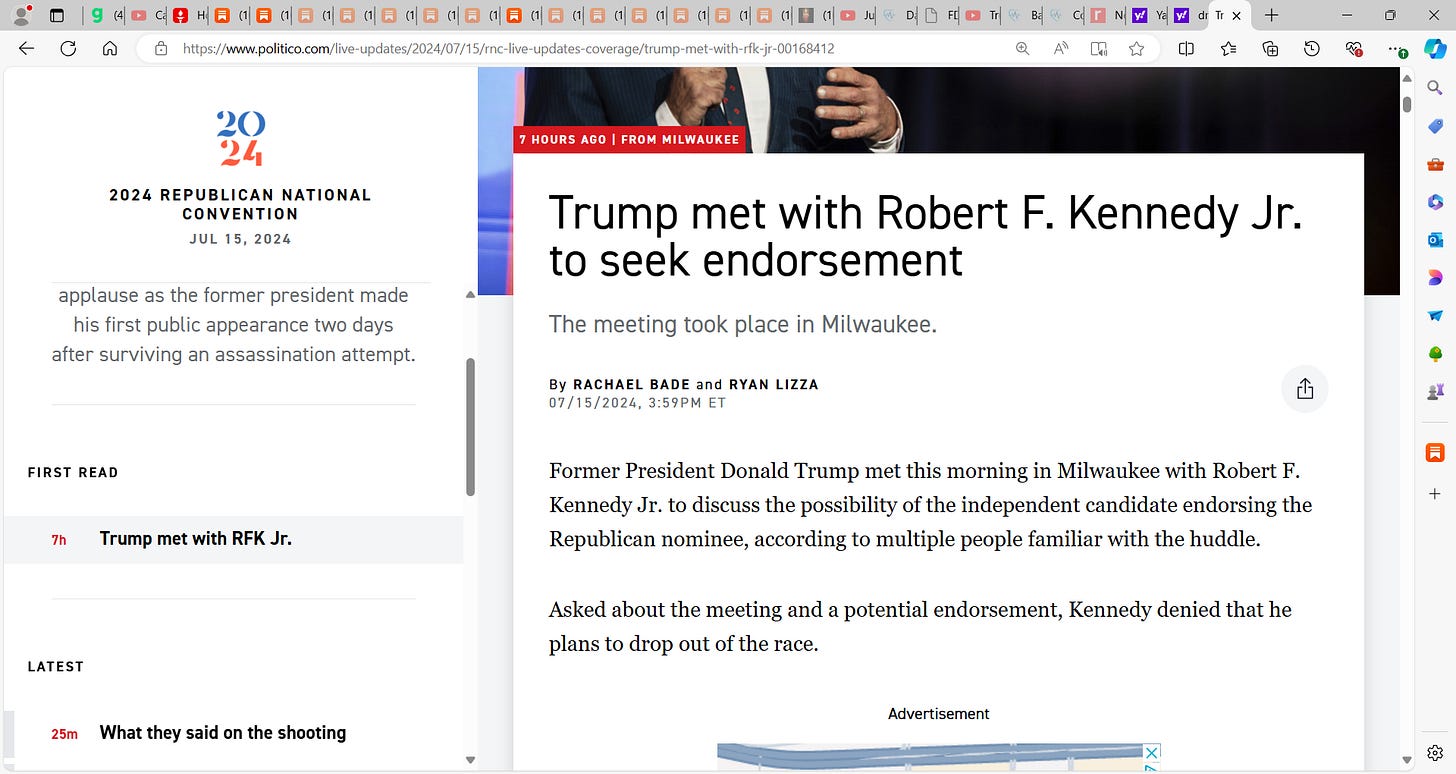The height and width of the screenshot is (774, 1456).
Task: Close the advertisement via X icon
Action: coord(1152,752)
